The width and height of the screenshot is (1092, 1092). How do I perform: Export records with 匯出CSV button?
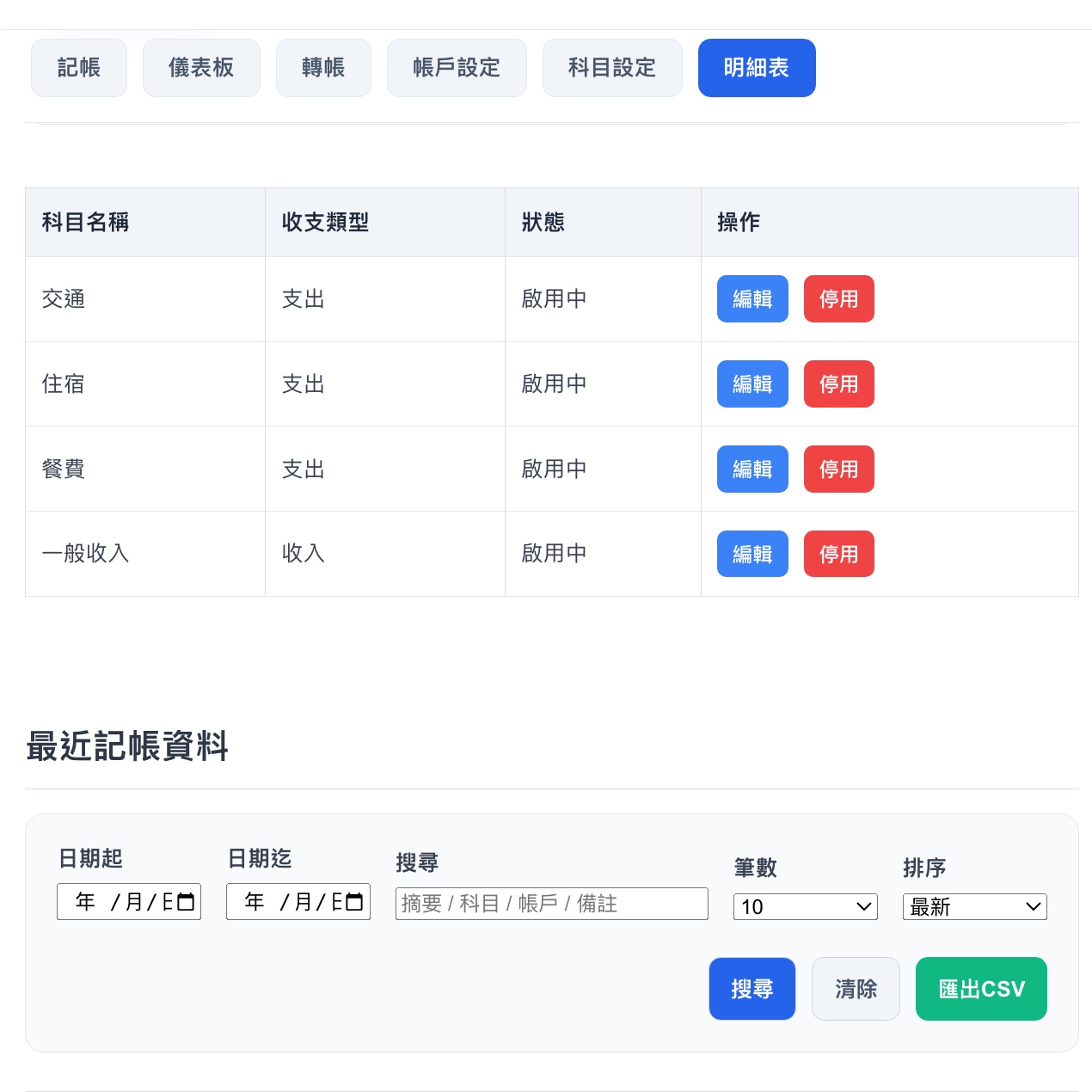click(x=981, y=989)
